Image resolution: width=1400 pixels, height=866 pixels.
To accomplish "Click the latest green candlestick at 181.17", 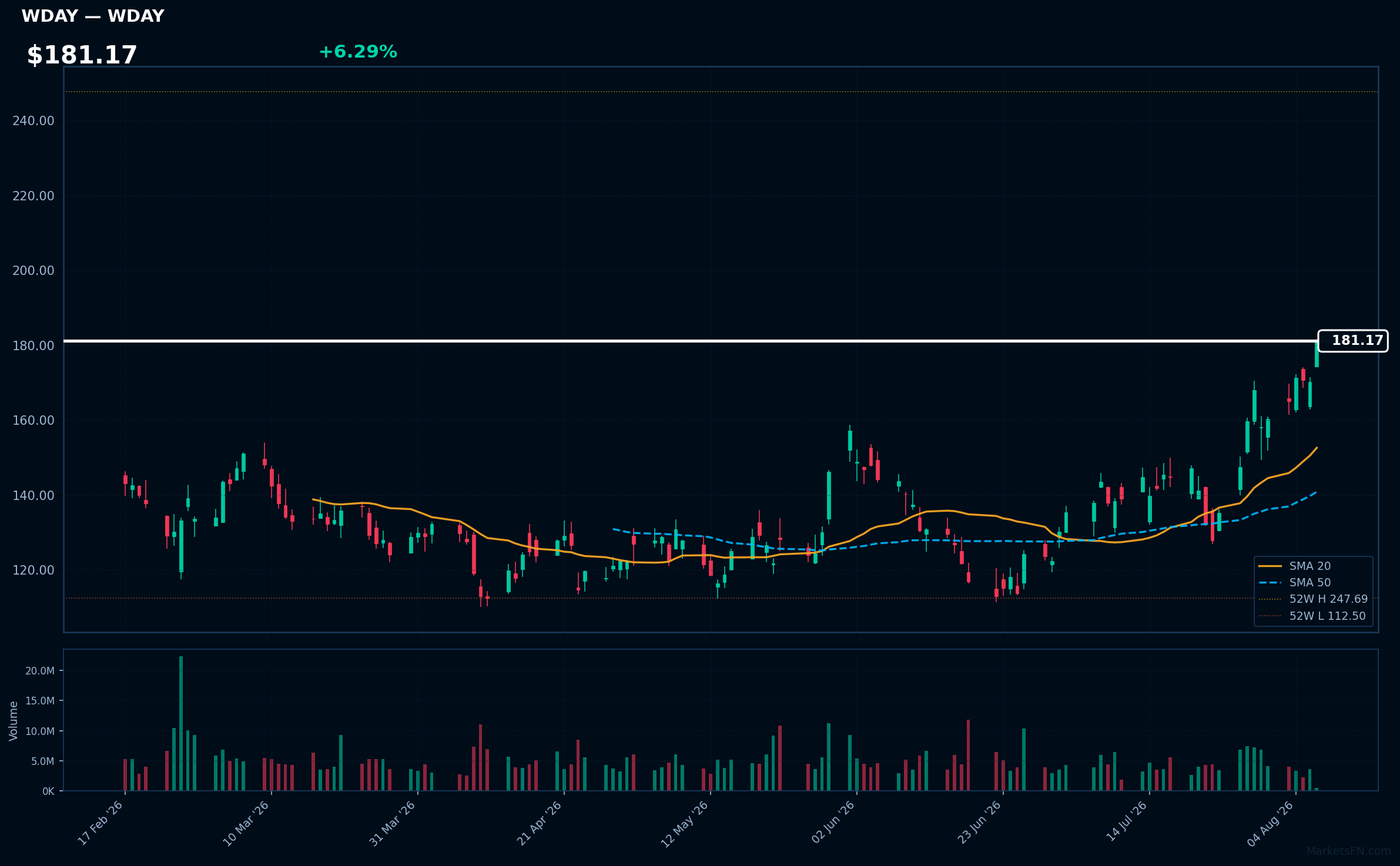I will tap(1317, 354).
